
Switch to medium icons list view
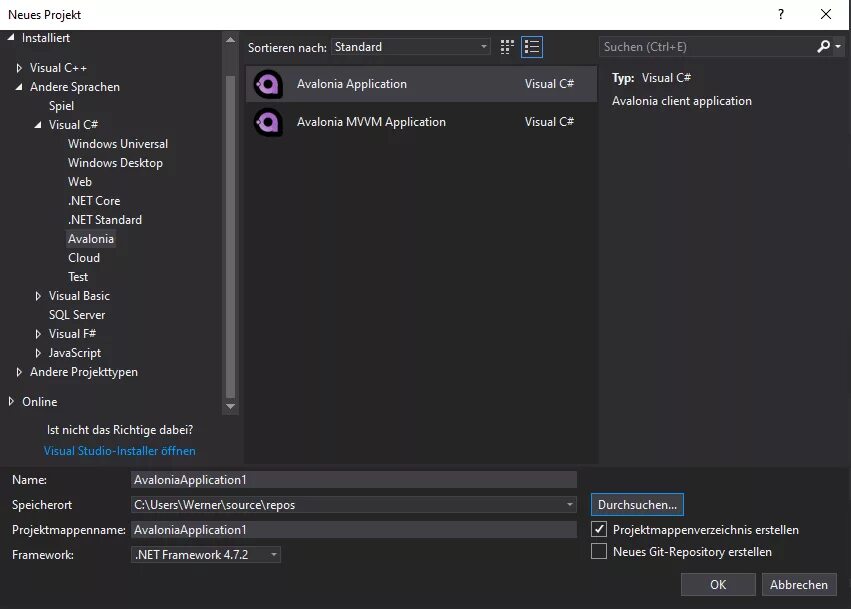point(532,47)
